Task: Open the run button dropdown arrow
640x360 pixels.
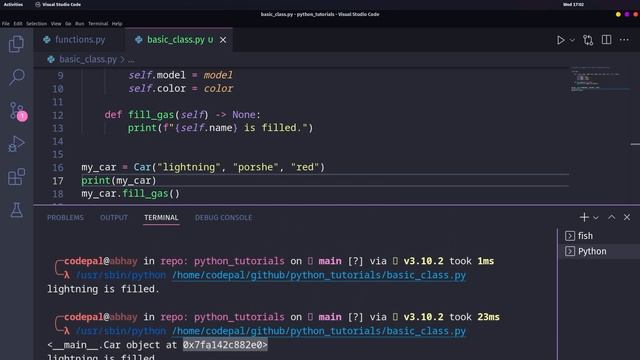Action: click(x=572, y=40)
